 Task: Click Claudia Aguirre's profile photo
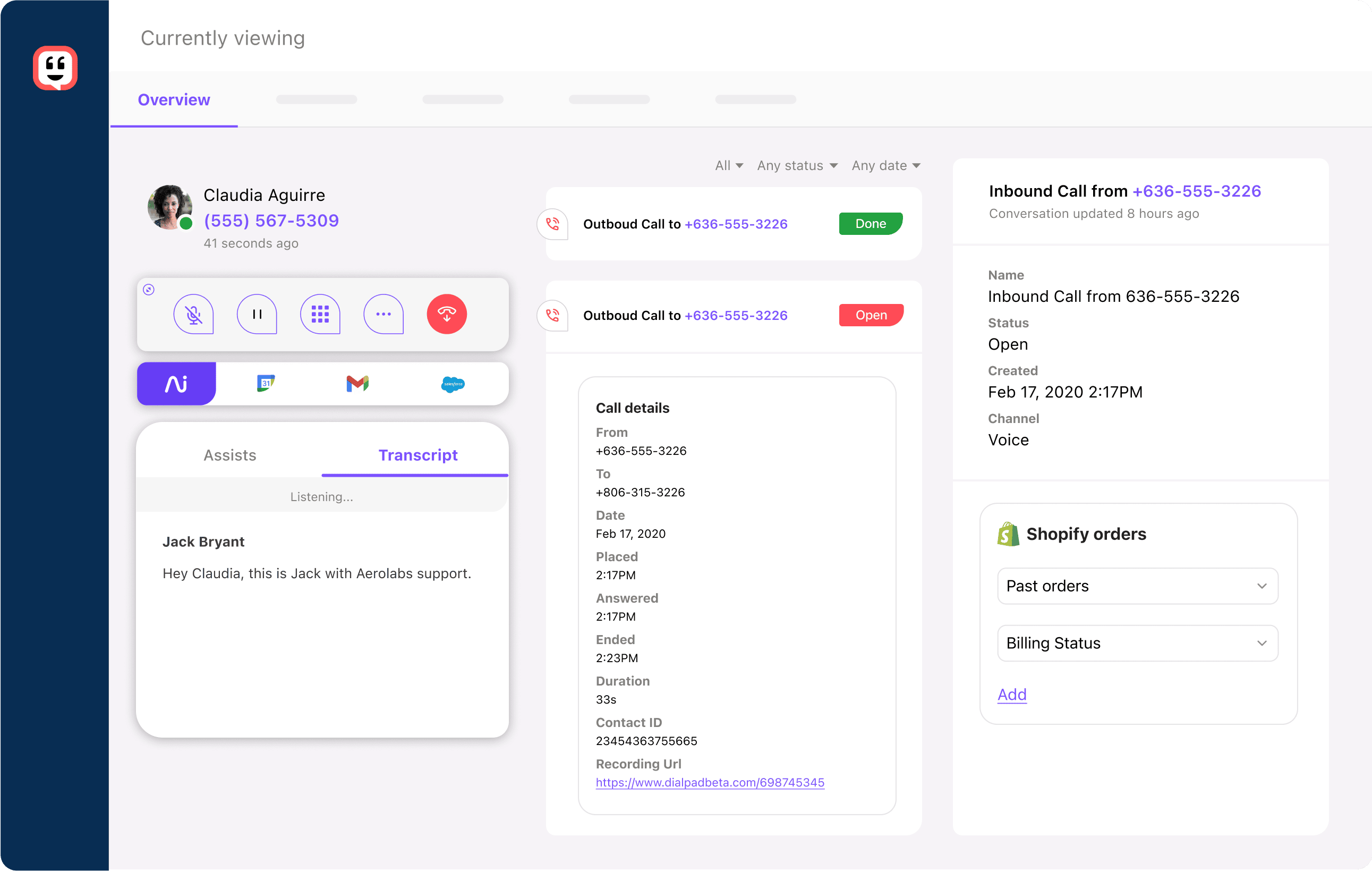(x=170, y=207)
